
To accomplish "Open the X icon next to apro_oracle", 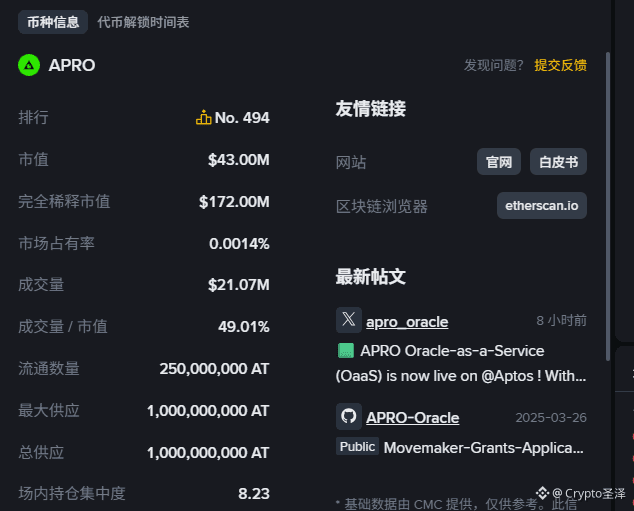I will tap(349, 320).
